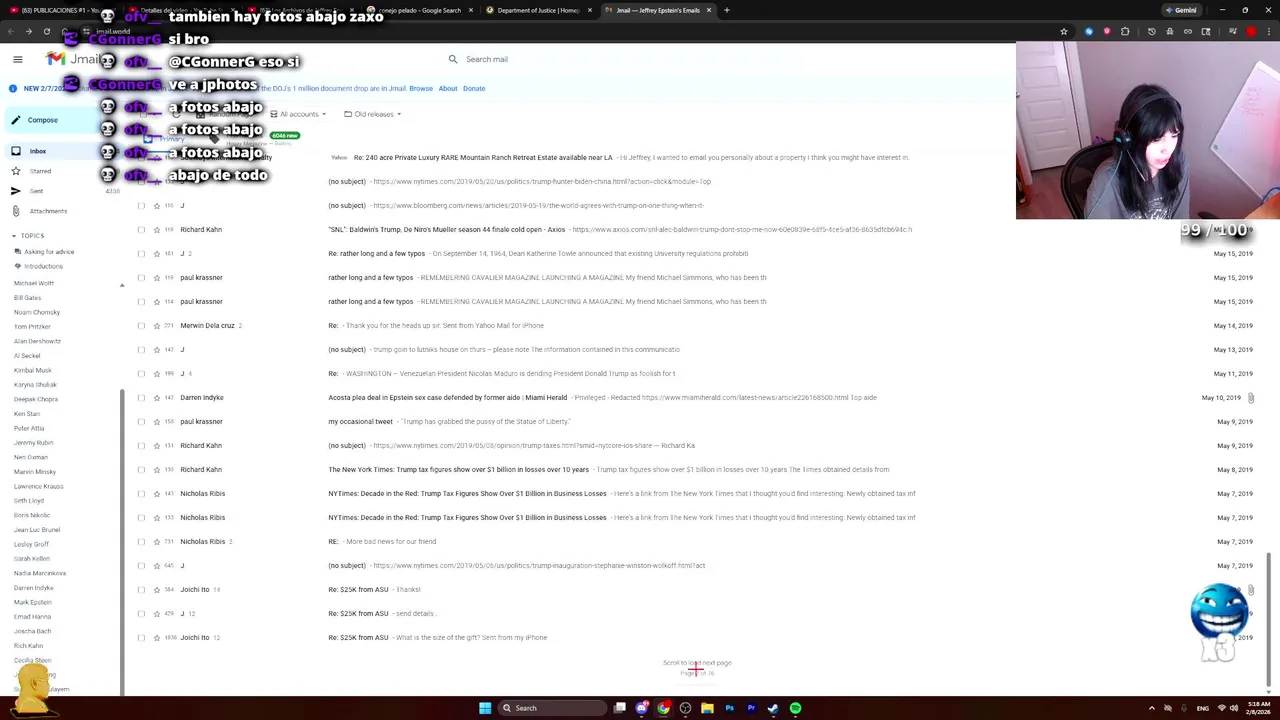Filter by contact Alan Dershowitz

[x=37, y=341]
